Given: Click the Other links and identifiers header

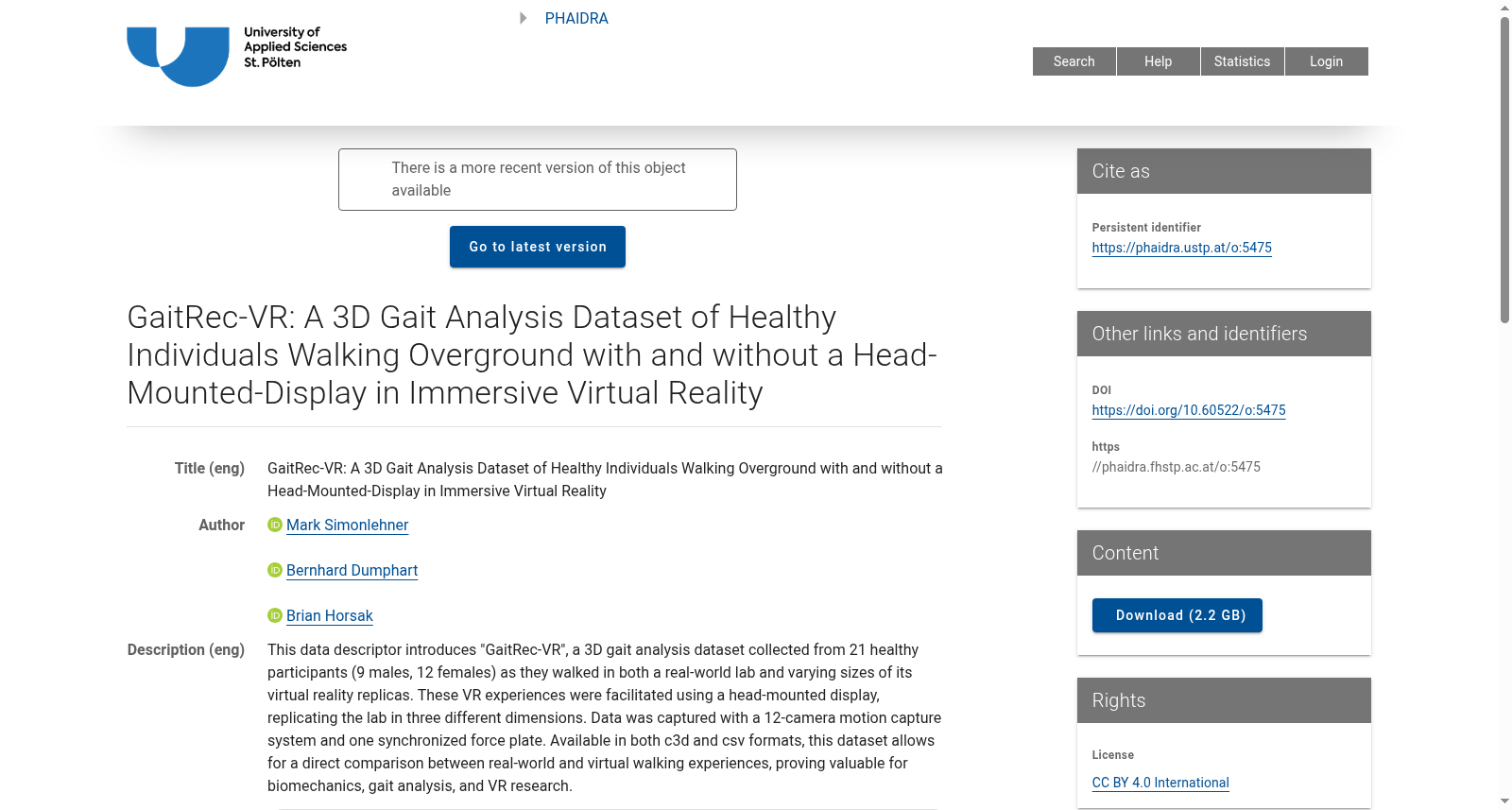Looking at the screenshot, I should coord(1224,334).
